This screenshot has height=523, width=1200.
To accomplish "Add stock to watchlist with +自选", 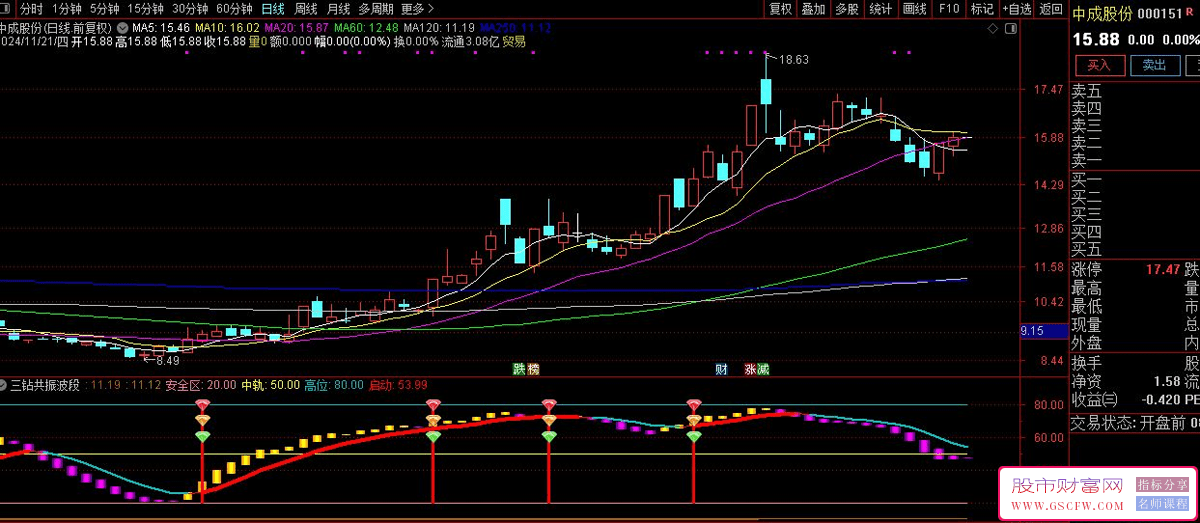I will (x=1015, y=9).
